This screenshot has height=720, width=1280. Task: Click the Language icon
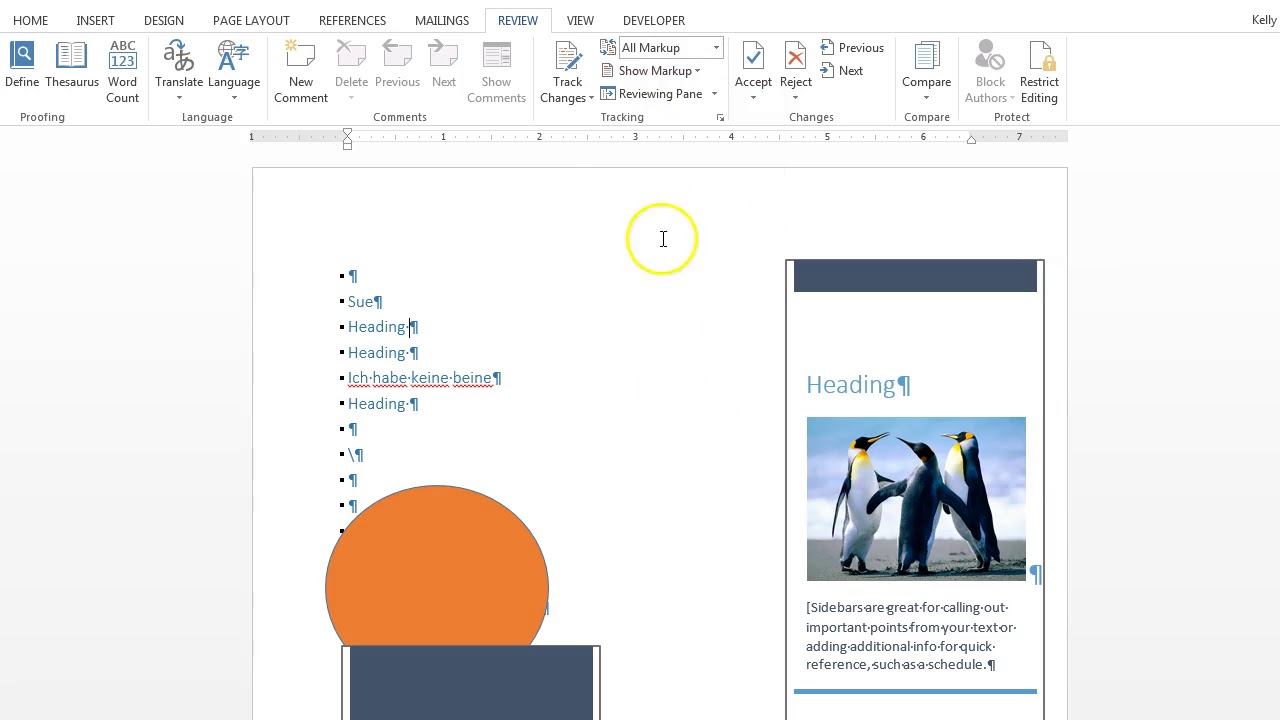coord(233,56)
